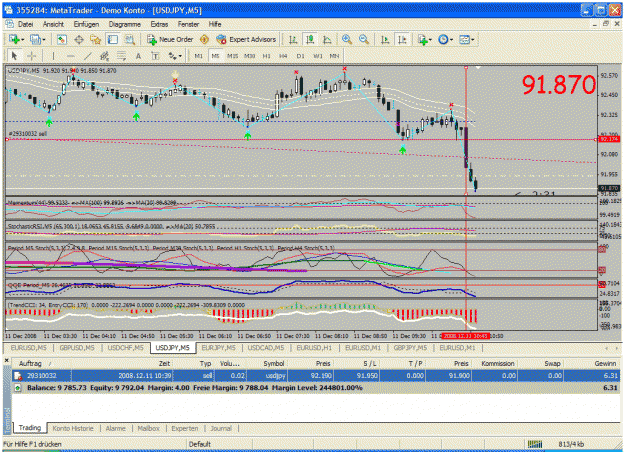Viewport: 625px width, 452px height.
Task: Open the Extras menu
Action: 159,24
